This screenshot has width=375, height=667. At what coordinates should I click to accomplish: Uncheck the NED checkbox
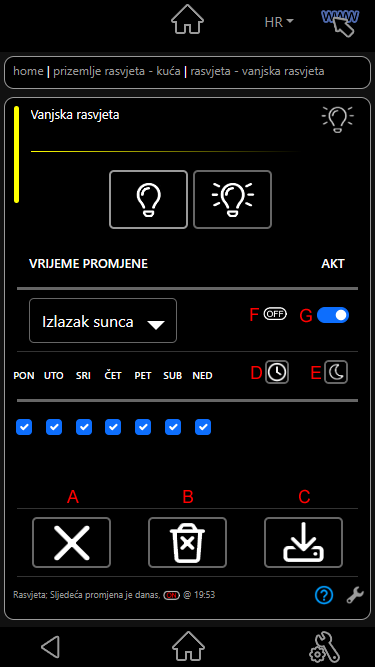point(203,427)
